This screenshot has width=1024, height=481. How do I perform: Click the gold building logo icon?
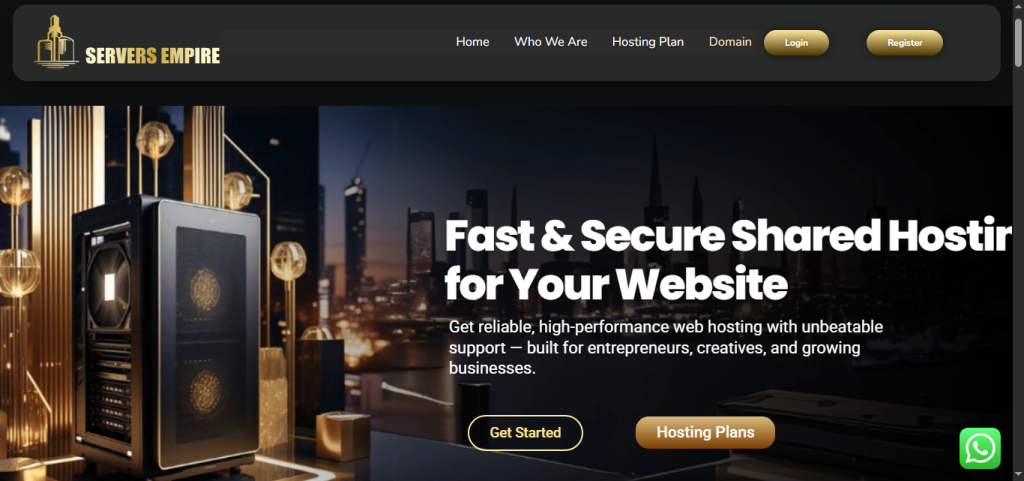(x=56, y=42)
